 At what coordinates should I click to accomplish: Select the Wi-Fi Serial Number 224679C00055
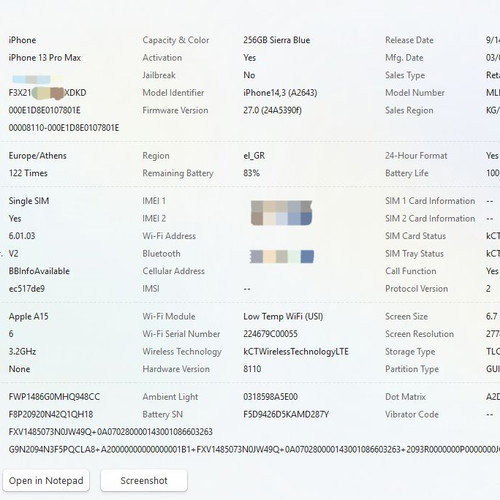(x=270, y=334)
